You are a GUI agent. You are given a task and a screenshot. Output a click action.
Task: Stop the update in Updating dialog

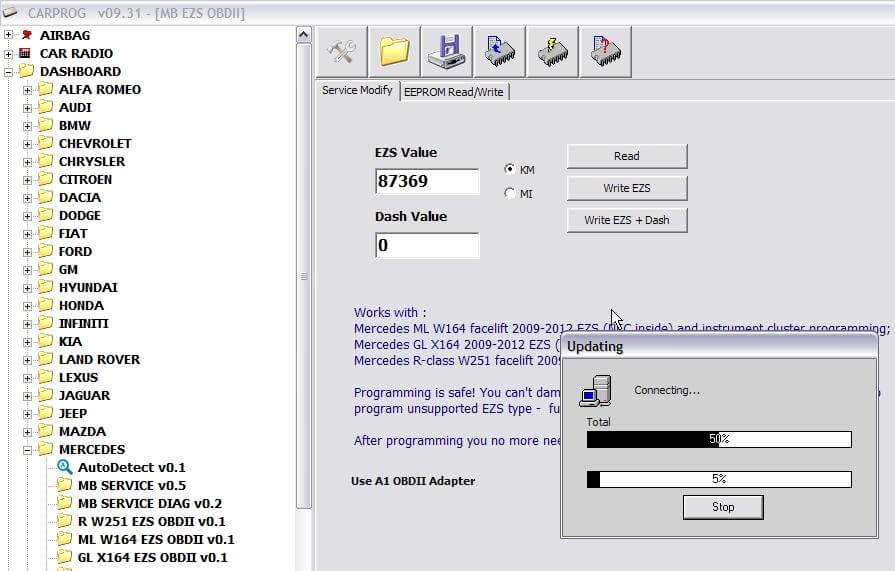coord(723,507)
